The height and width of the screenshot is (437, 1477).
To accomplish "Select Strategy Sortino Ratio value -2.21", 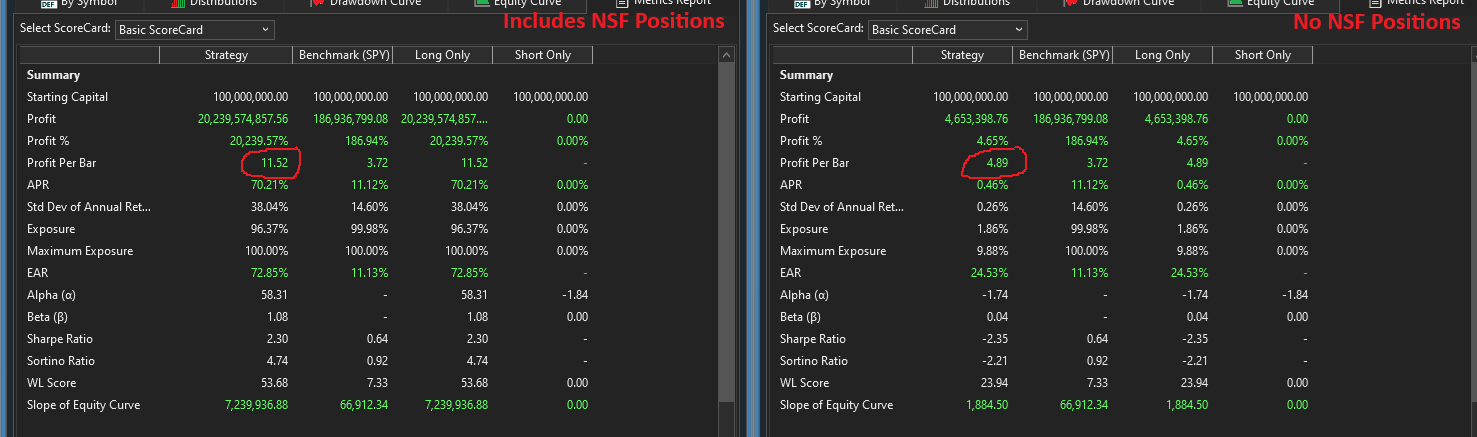I will pos(994,361).
